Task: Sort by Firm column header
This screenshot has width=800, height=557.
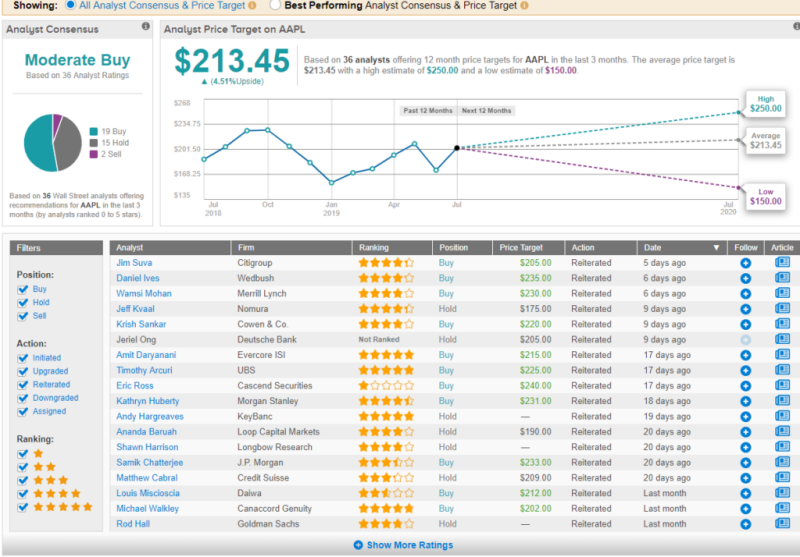Action: [291, 247]
